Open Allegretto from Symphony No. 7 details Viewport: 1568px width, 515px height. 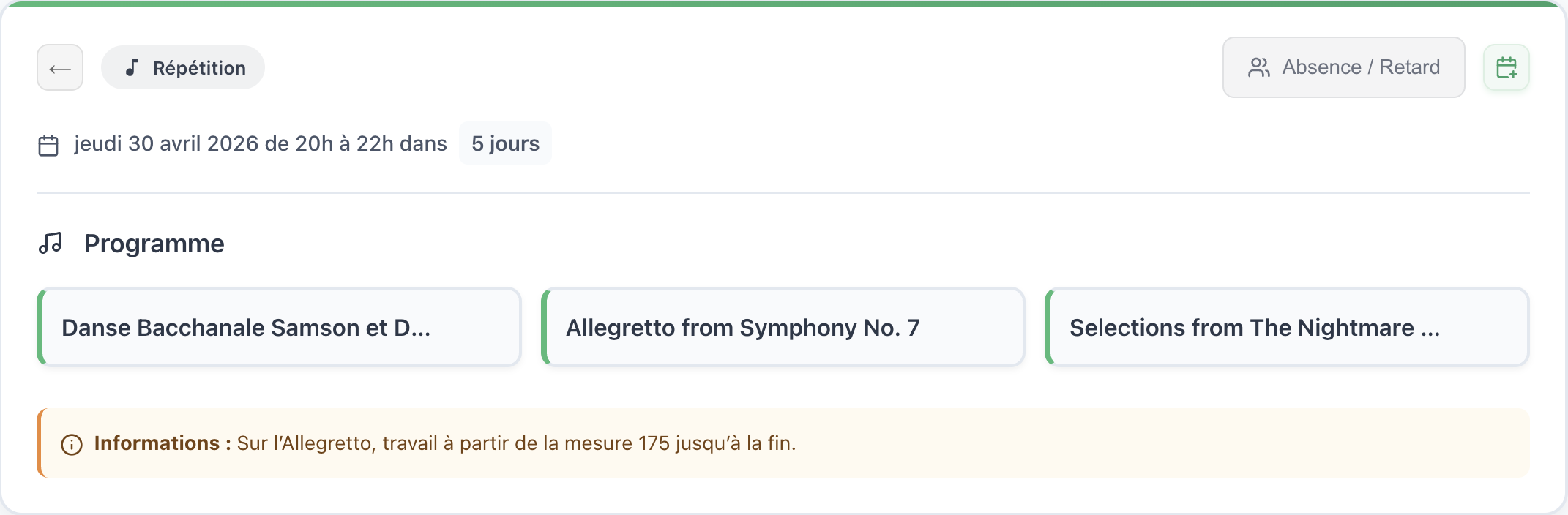[x=783, y=327]
